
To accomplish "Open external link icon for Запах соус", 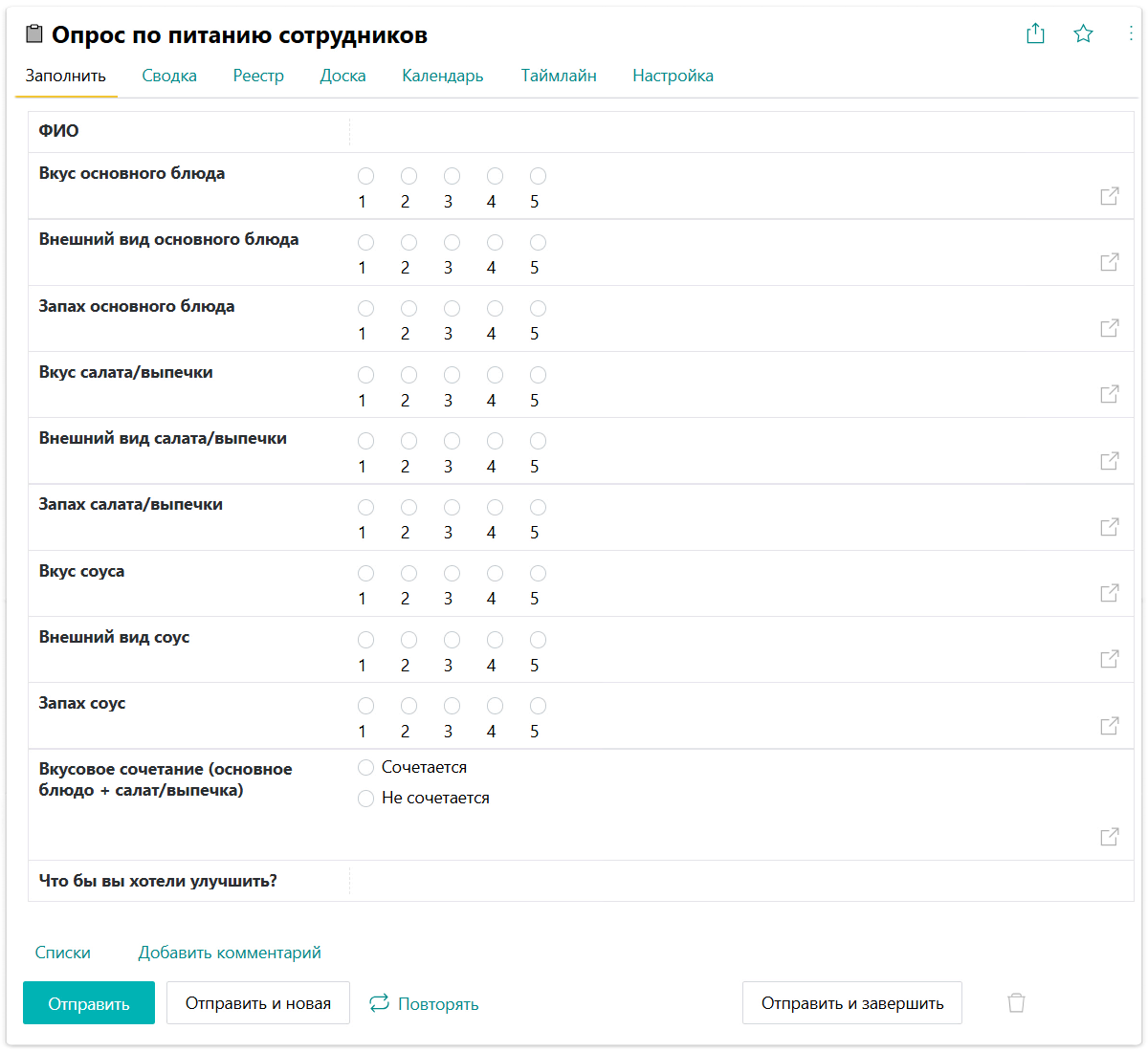I will [x=1110, y=726].
